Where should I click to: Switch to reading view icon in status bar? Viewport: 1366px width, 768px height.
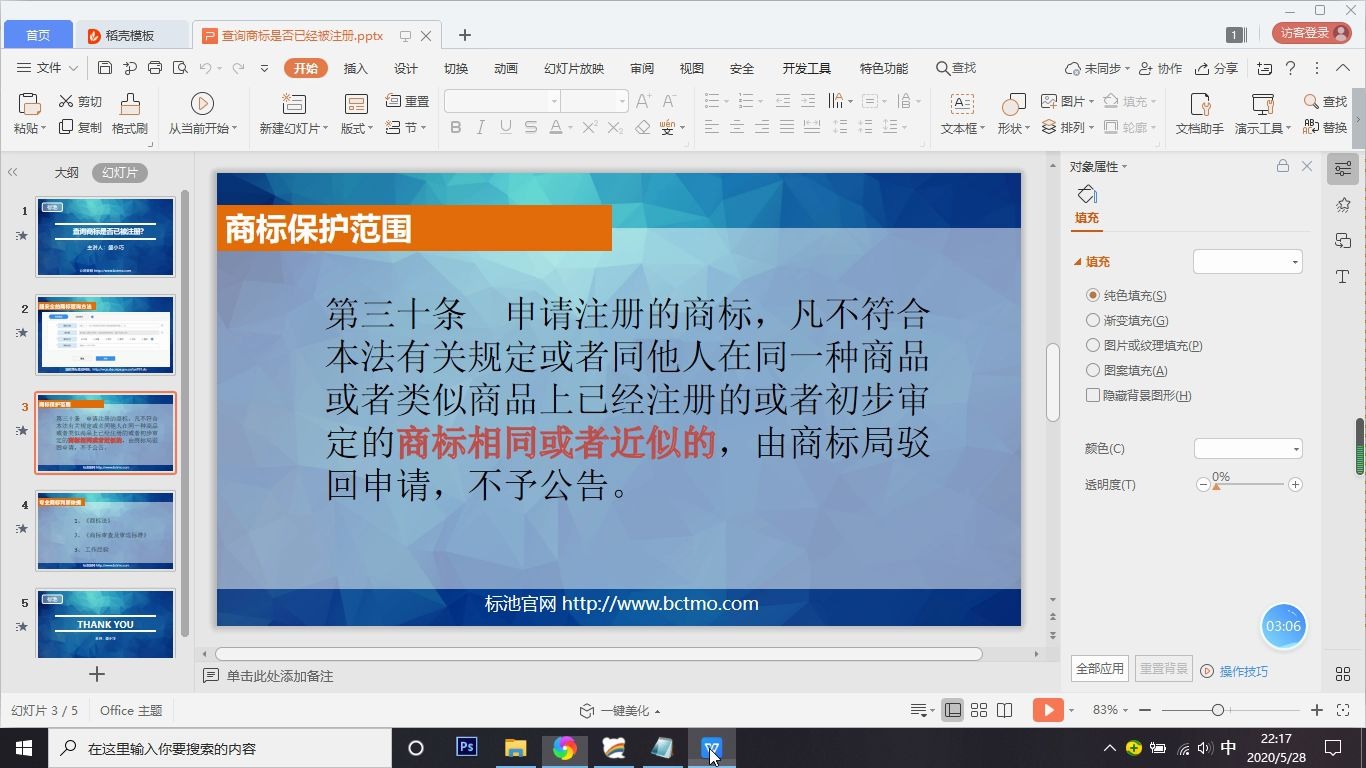point(1005,710)
